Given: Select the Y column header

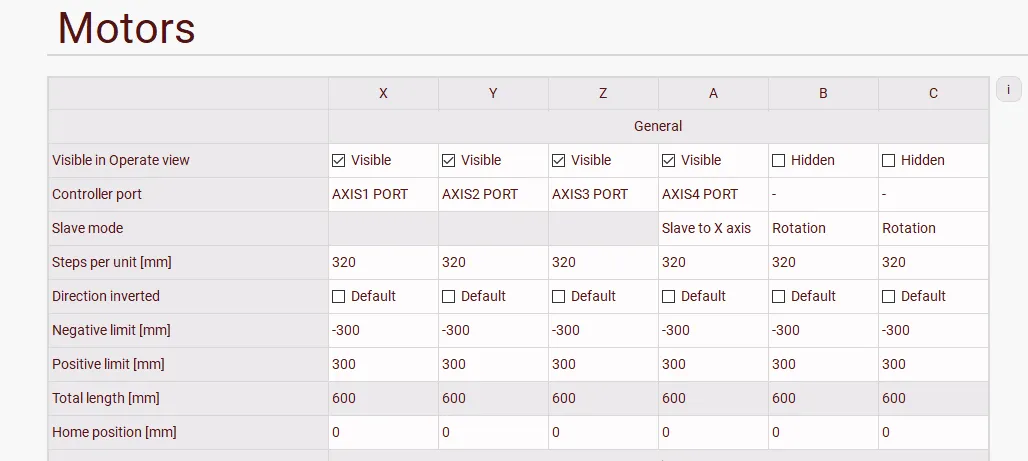Looking at the screenshot, I should click(494, 93).
